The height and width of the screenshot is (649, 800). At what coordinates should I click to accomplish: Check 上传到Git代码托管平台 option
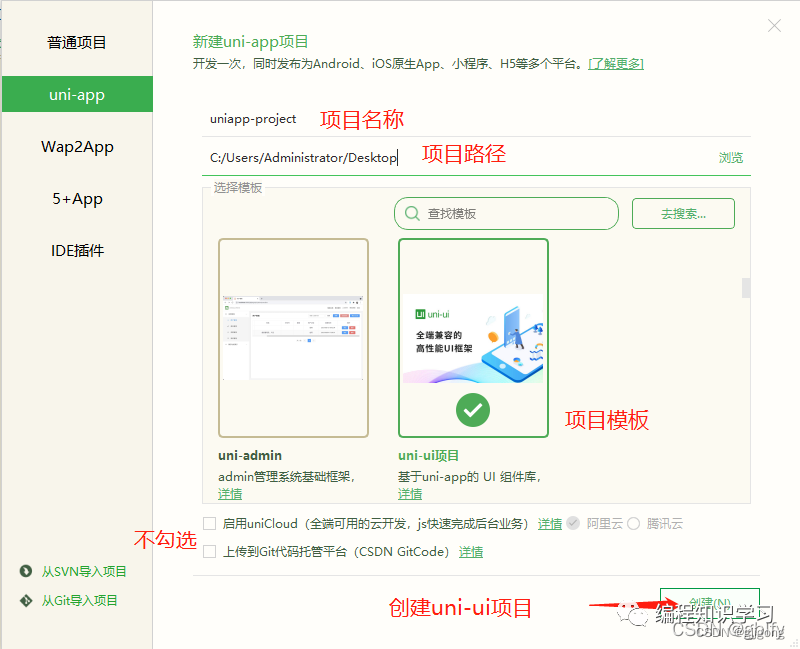click(209, 552)
